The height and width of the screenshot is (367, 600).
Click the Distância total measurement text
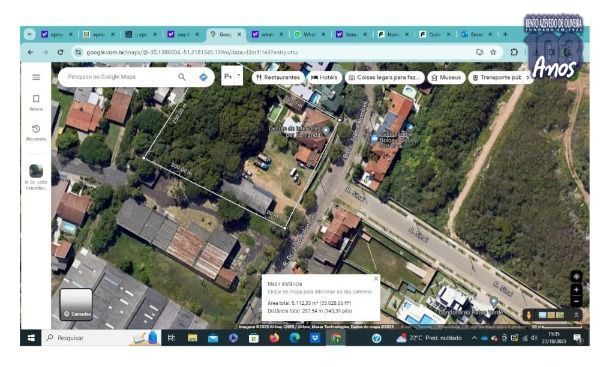point(309,311)
